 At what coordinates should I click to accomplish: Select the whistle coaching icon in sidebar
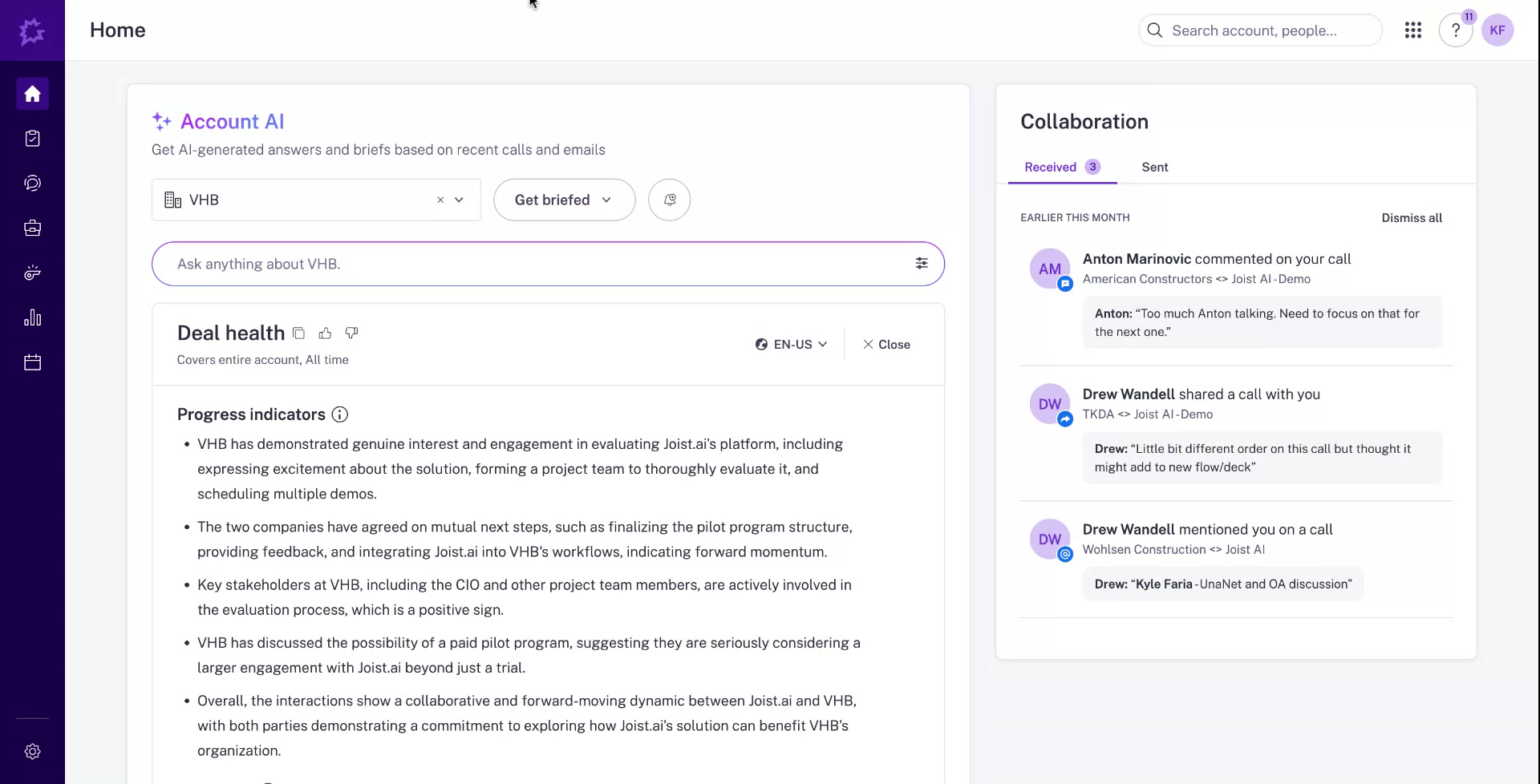point(32,273)
